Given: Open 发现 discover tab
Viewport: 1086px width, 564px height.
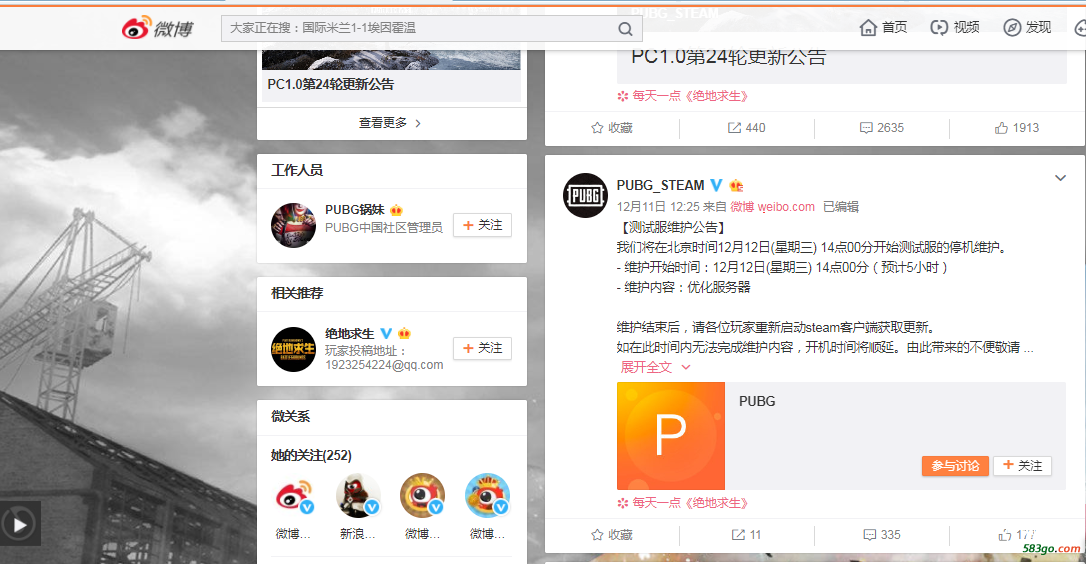Looking at the screenshot, I should 1027,27.
